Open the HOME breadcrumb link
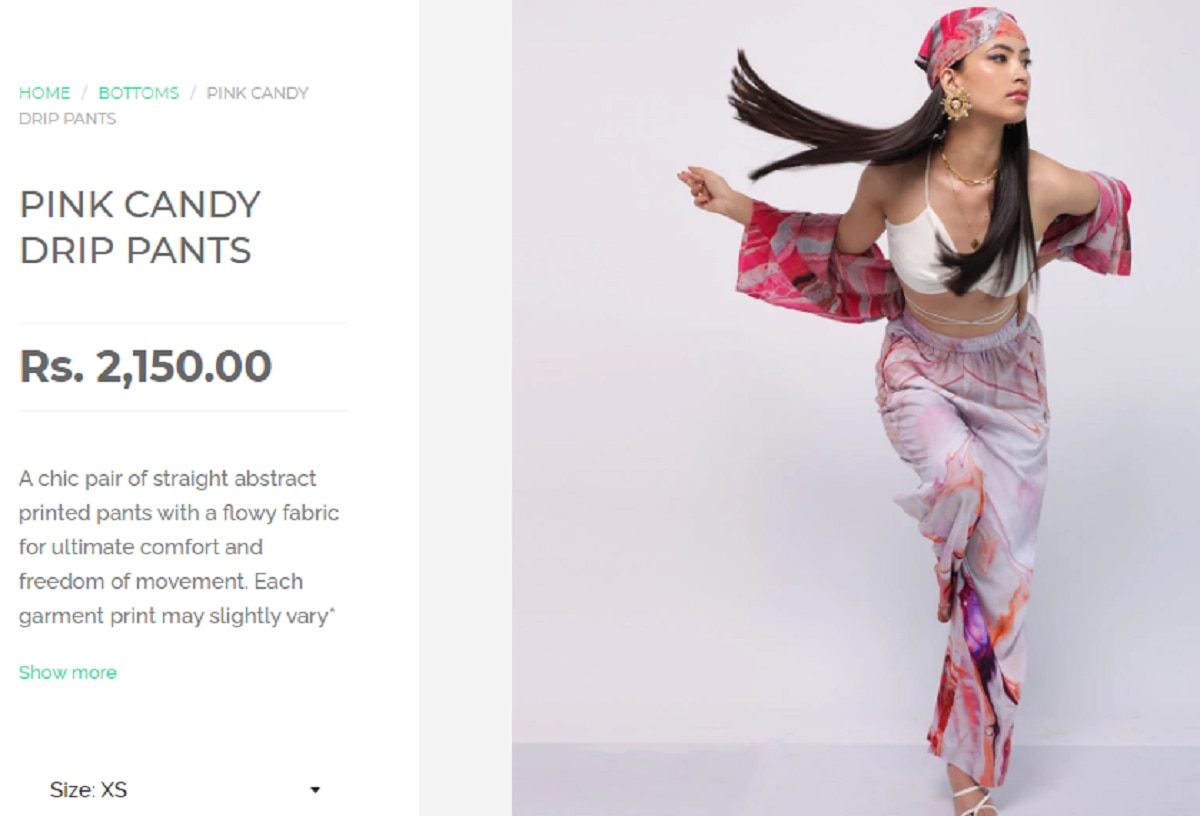Viewport: 1200px width, 816px height. click(45, 93)
